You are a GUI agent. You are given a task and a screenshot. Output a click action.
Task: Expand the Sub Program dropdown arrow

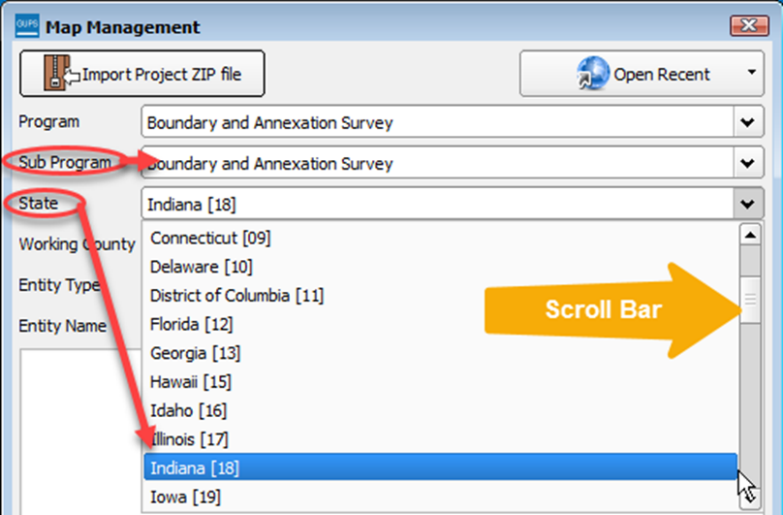point(747,163)
